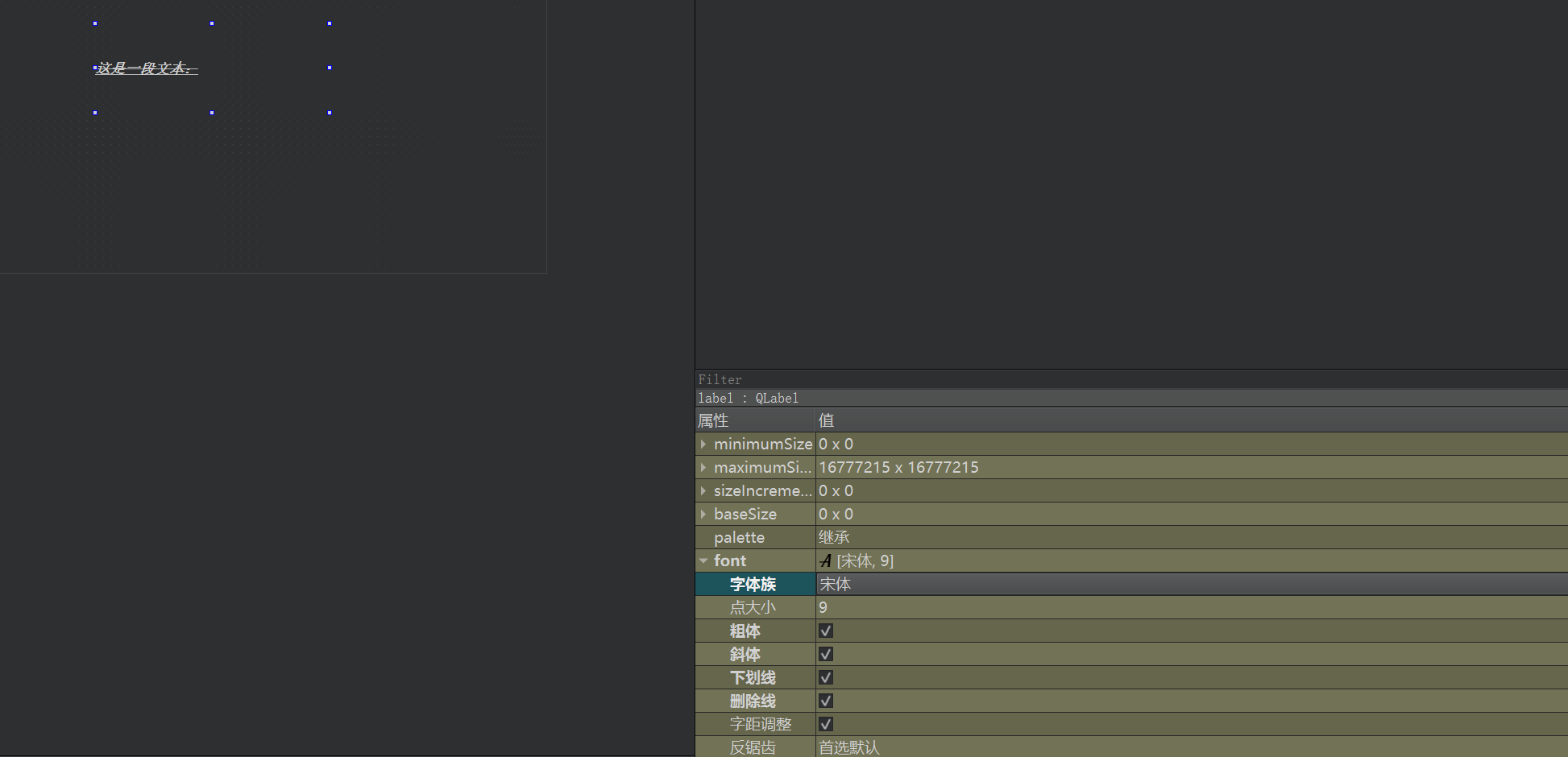The width and height of the screenshot is (1568, 757).
Task: Uncheck the 删除线 strikeout checkbox
Action: click(826, 701)
